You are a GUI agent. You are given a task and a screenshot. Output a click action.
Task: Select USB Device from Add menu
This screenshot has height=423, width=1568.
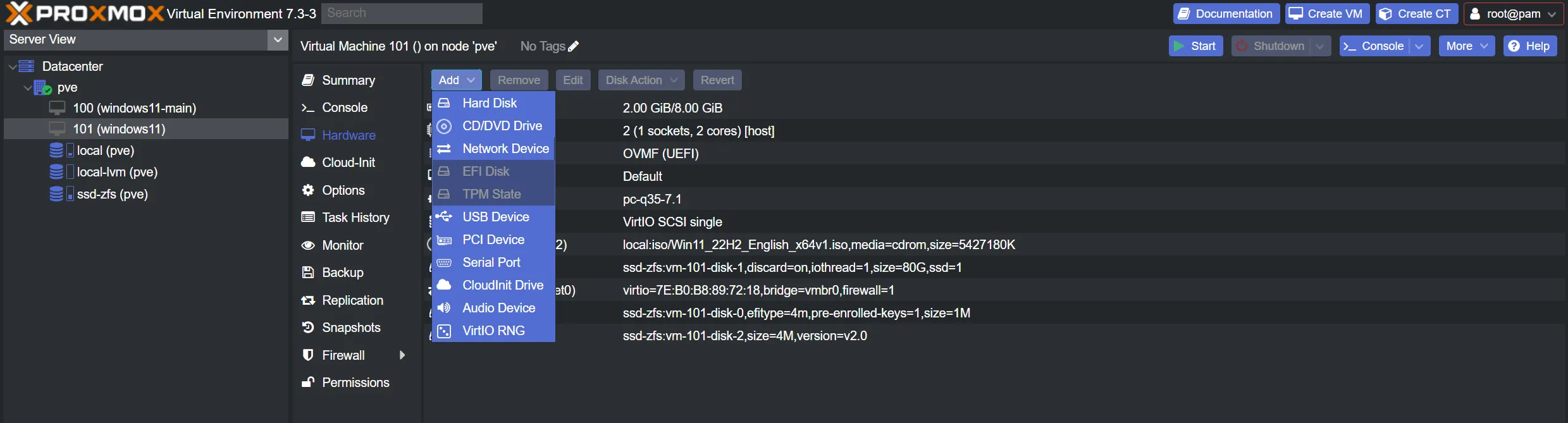(x=493, y=217)
